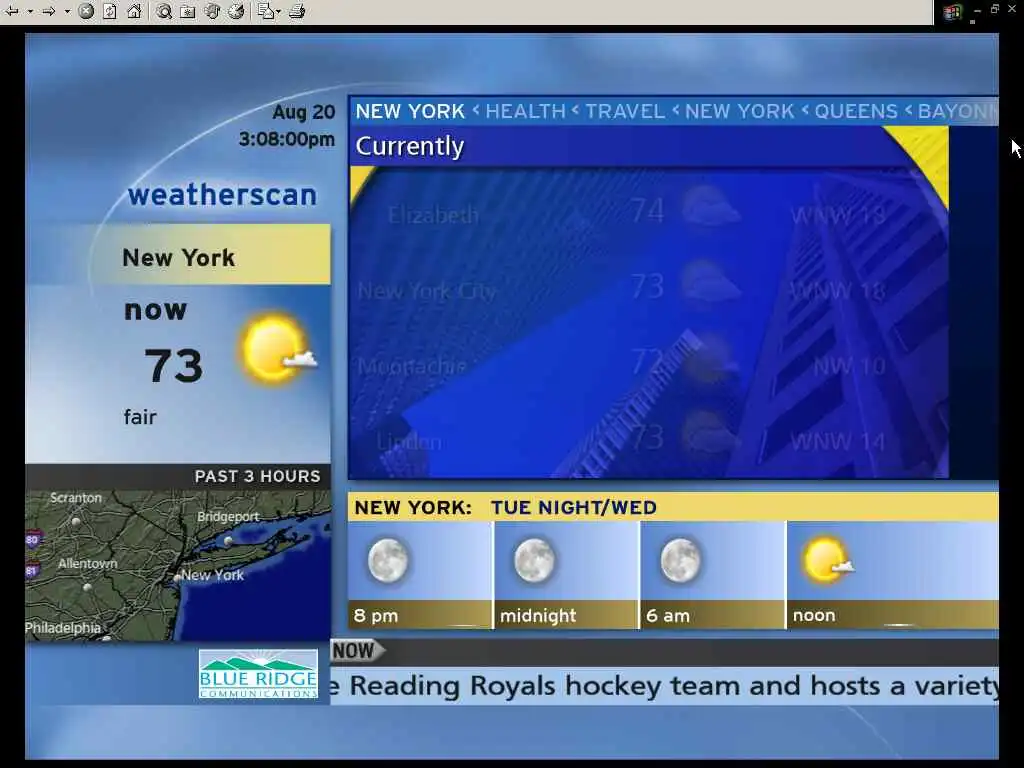
Task: Click the Media toolbar icon
Action: pyautogui.click(x=212, y=11)
